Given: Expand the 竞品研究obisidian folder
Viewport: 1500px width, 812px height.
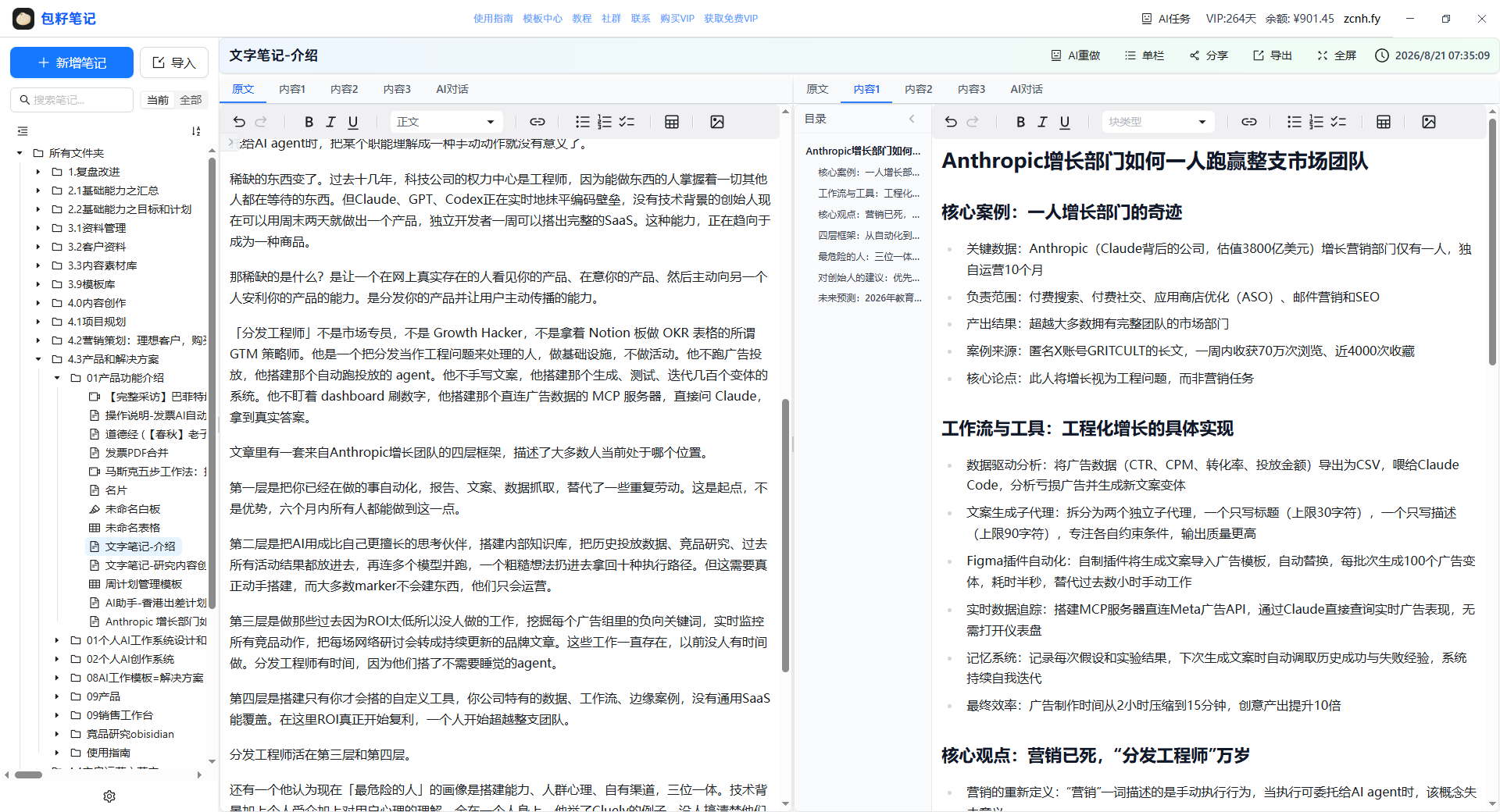Looking at the screenshot, I should (x=57, y=734).
